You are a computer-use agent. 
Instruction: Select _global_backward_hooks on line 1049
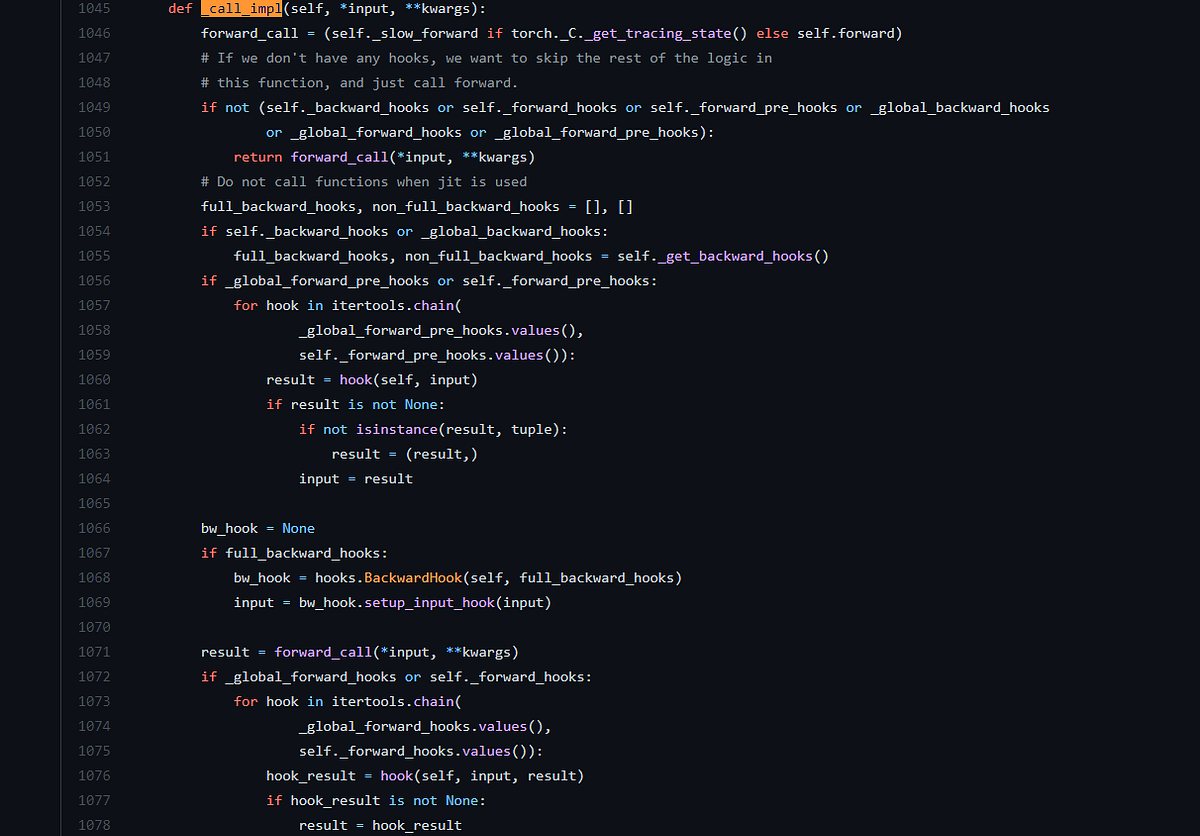[958, 107]
